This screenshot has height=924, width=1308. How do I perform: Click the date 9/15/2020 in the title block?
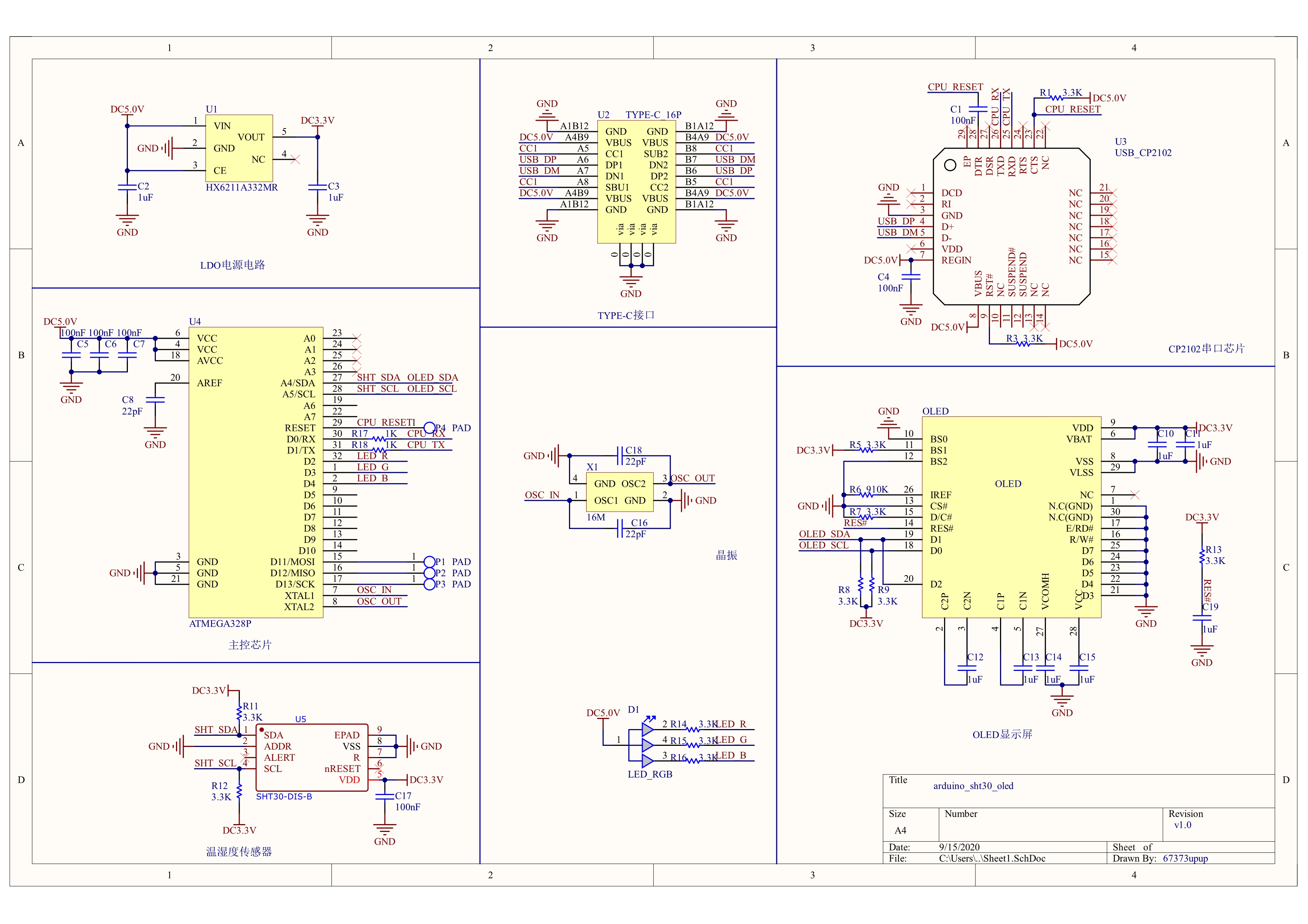(x=959, y=847)
